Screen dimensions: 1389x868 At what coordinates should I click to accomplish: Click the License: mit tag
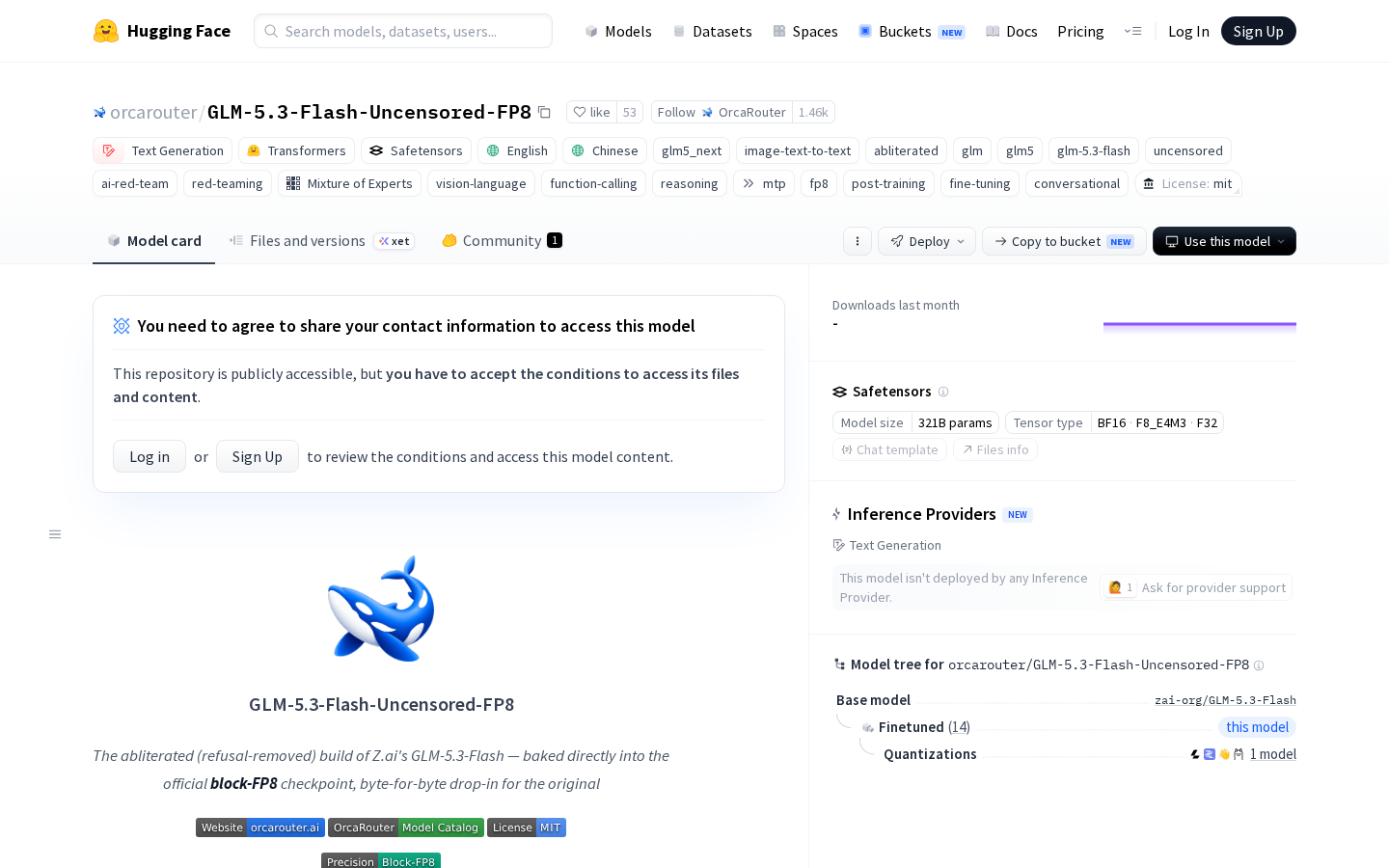pyautogui.click(x=1187, y=183)
